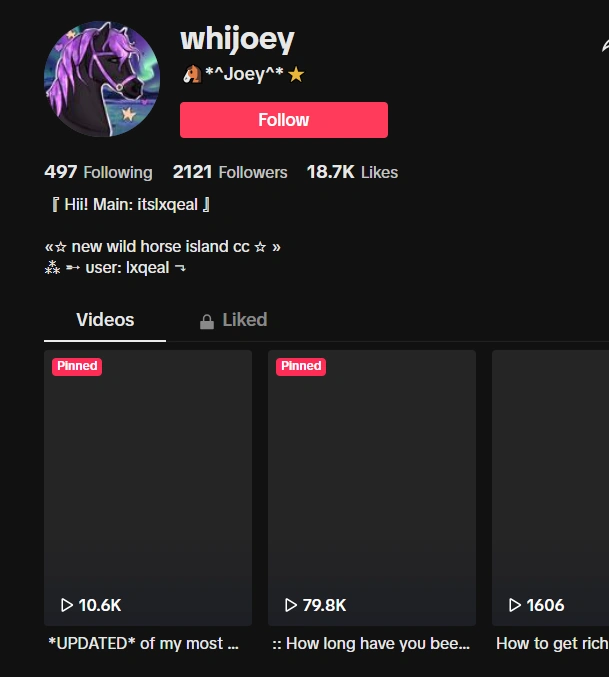609x677 pixels.
Task: Open the Videos tab
Action: tap(105, 320)
